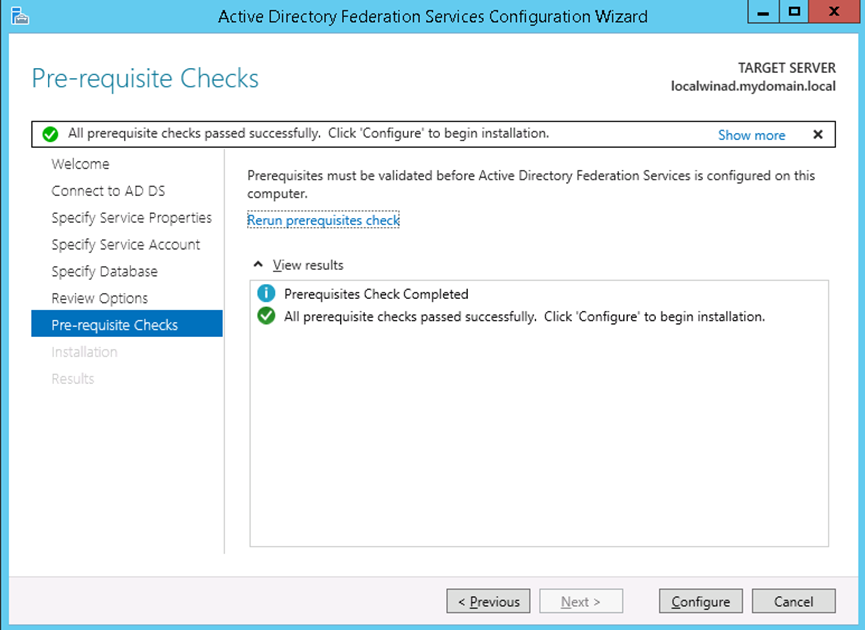Open the Review Options step
The image size is (865, 630).
pyautogui.click(x=99, y=299)
